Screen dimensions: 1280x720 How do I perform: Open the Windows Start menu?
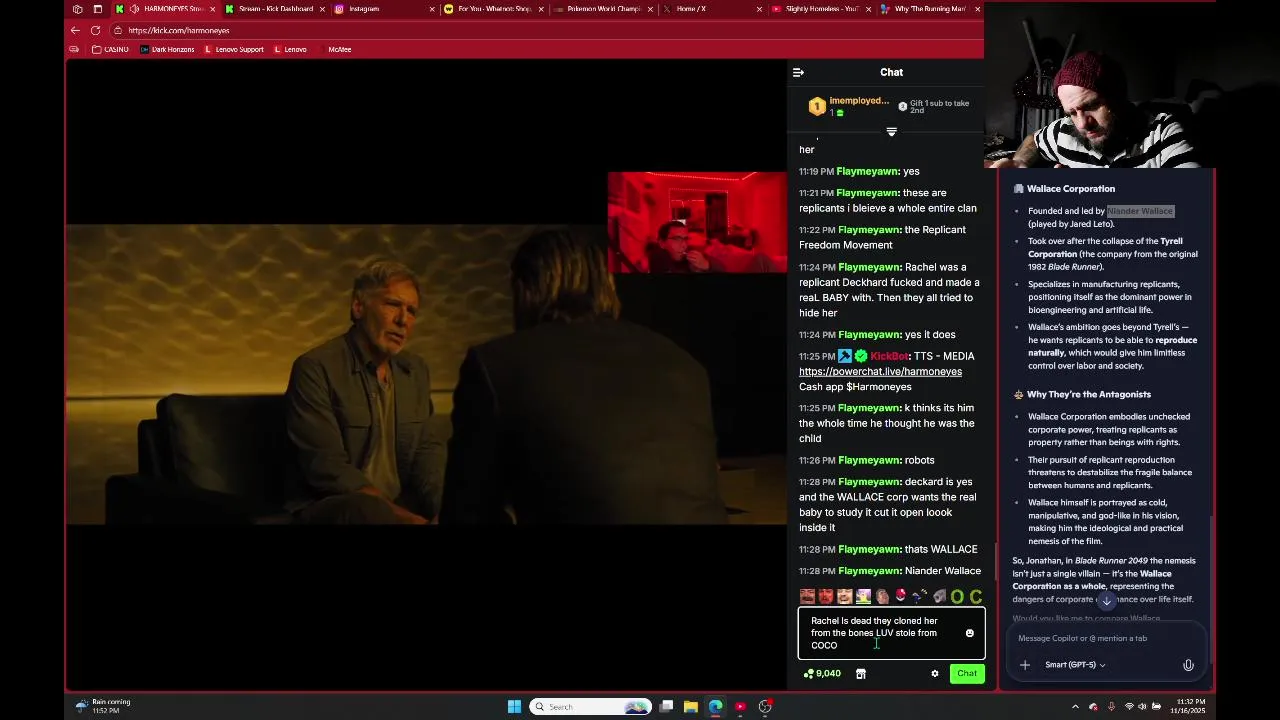coord(514,707)
